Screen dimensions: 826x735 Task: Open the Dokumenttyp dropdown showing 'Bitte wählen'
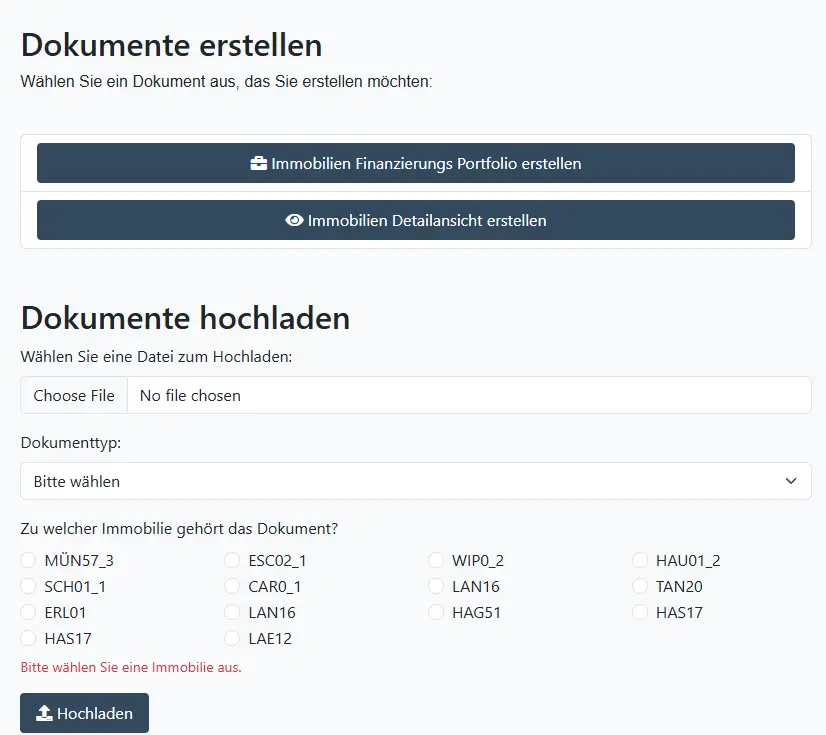[x=416, y=481]
